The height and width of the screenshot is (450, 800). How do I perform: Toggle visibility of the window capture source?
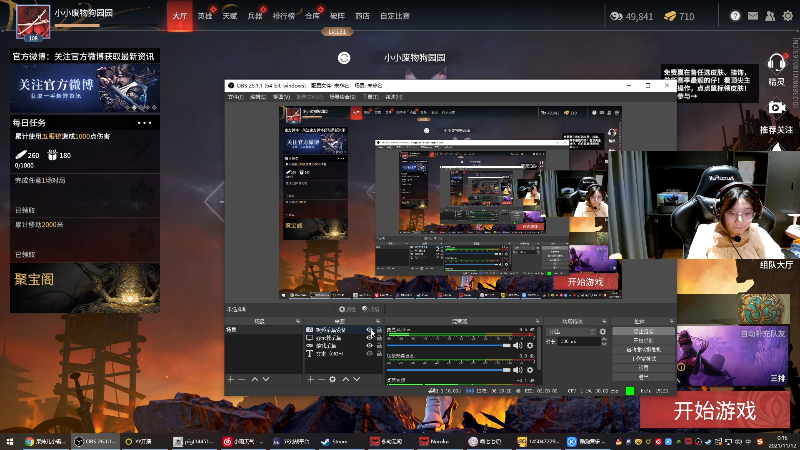click(369, 345)
